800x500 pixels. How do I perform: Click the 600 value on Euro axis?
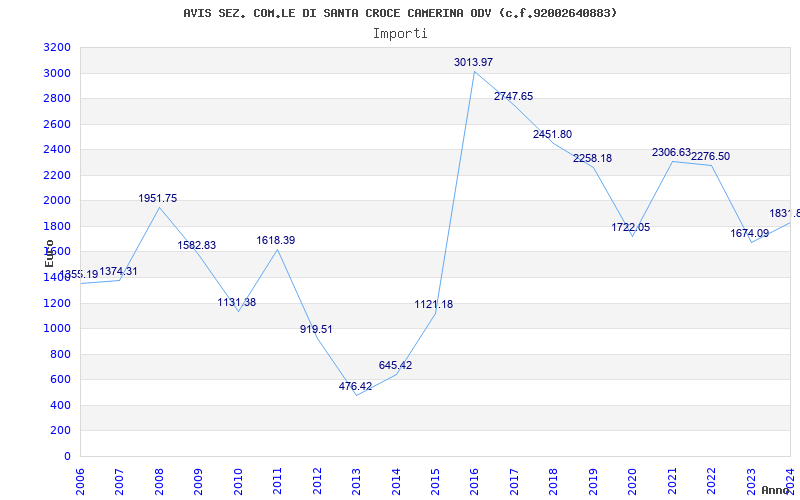[61, 380]
